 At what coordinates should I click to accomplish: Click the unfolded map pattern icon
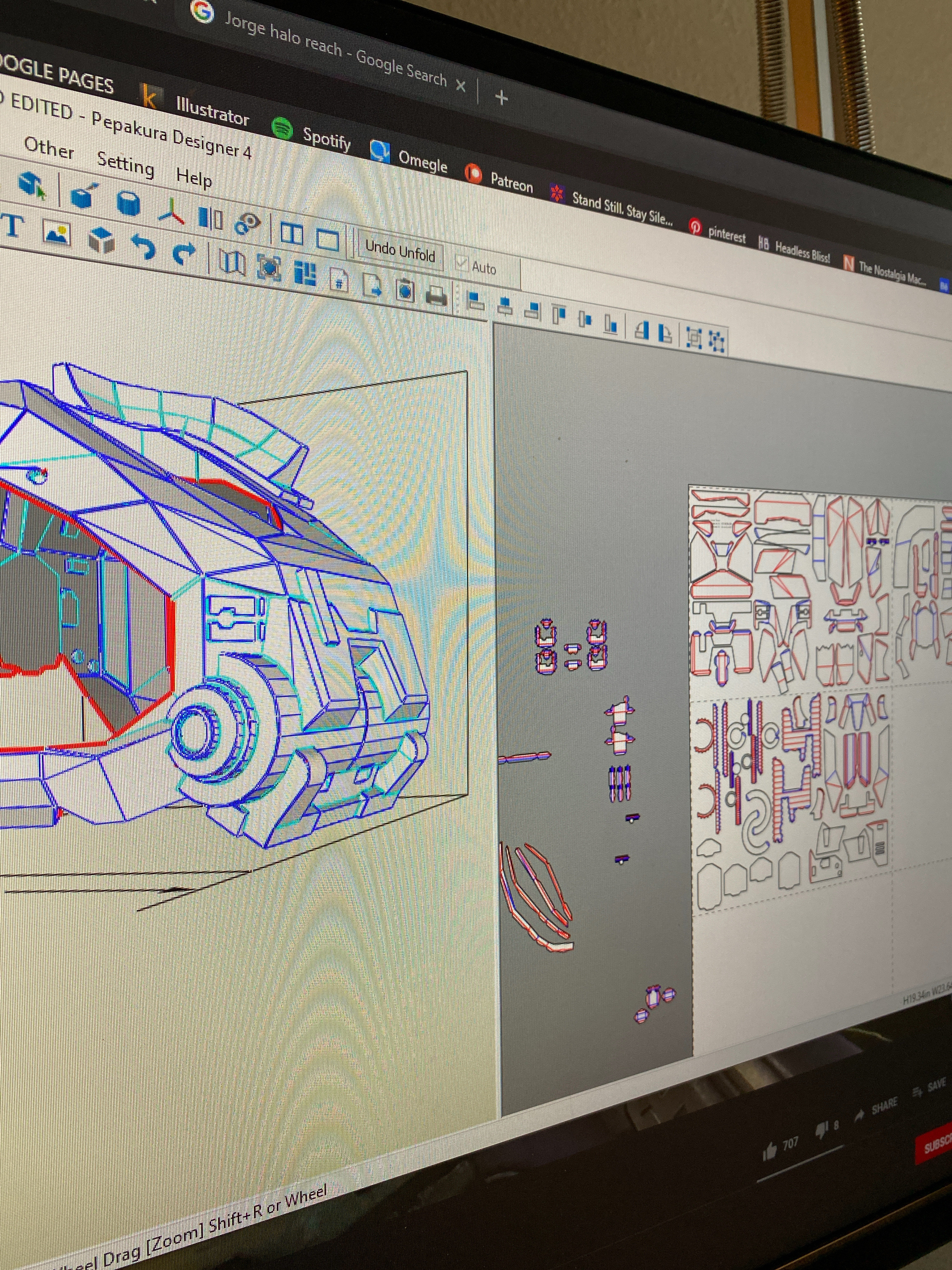point(232,262)
